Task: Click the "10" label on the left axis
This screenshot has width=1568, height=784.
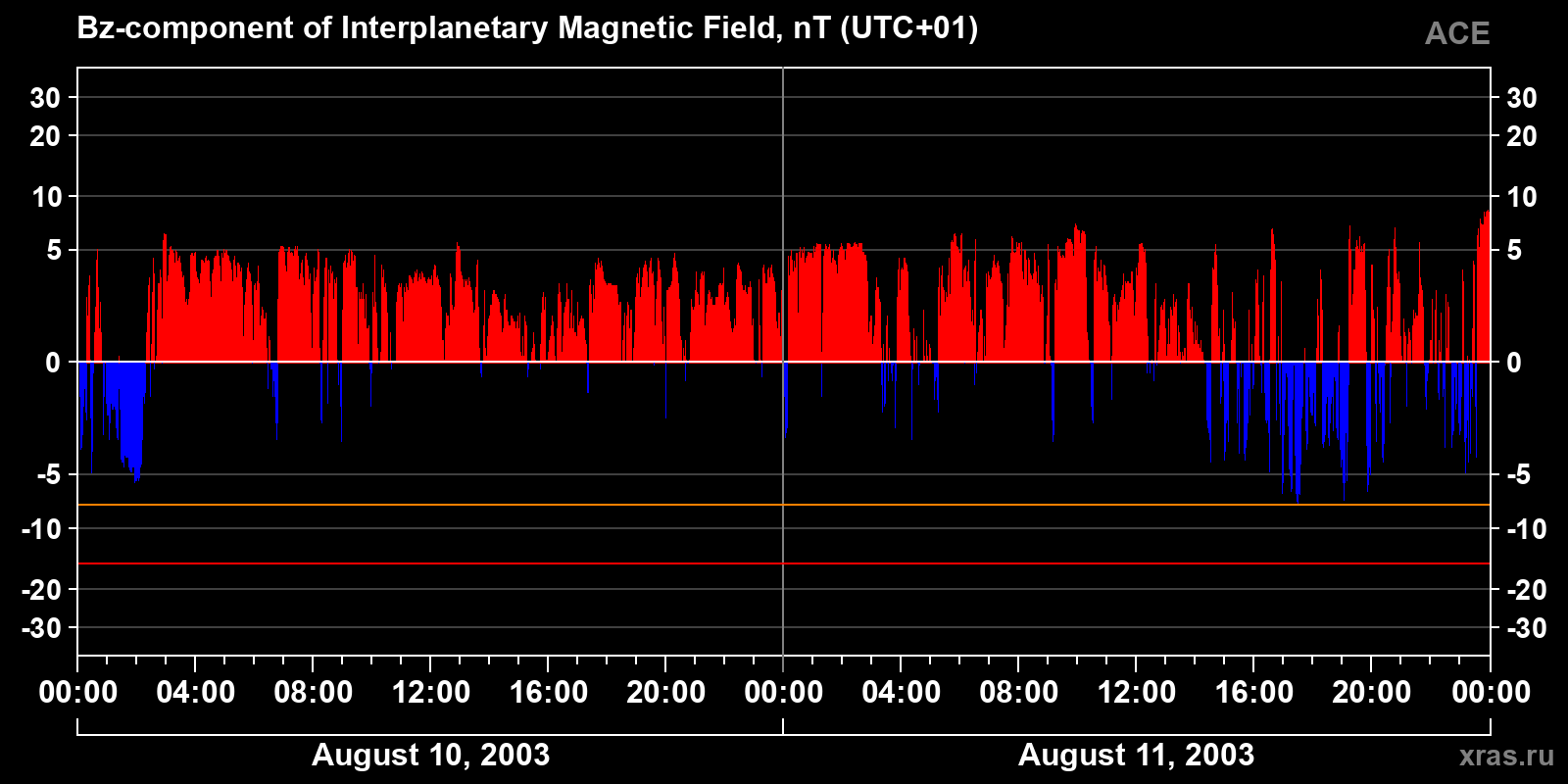Action: (x=46, y=197)
